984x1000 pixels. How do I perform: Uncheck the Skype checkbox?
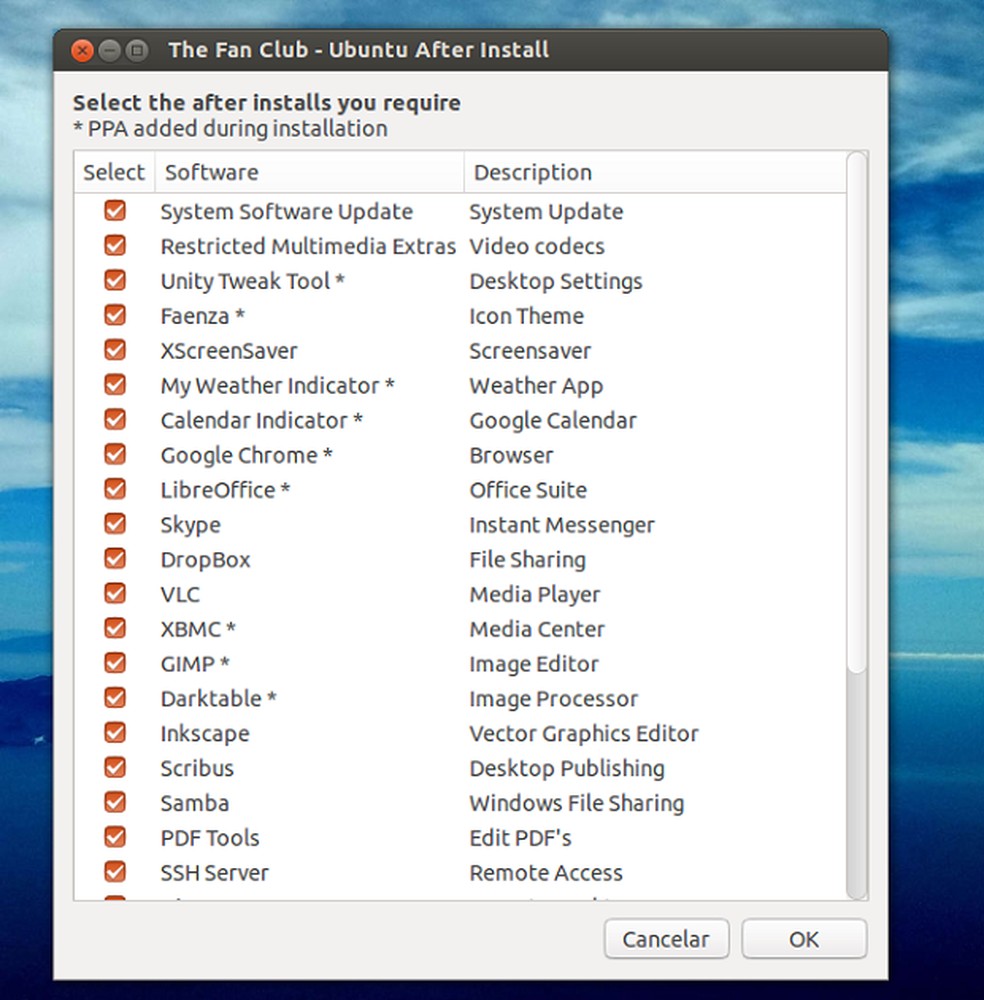pyautogui.click(x=115, y=524)
